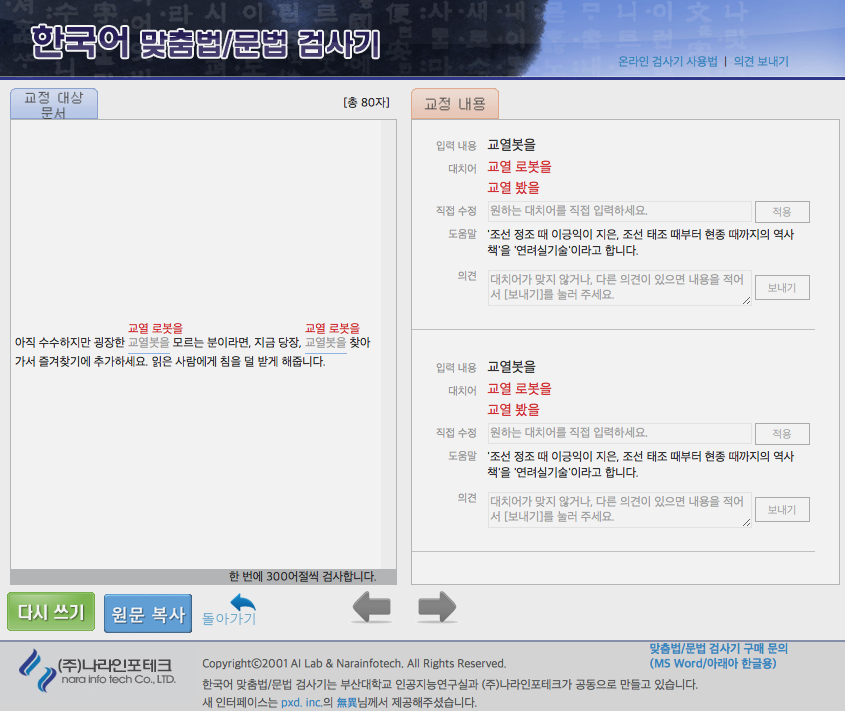Click first 적용 button
Viewport: 845px width, 711px height.
coord(782,212)
